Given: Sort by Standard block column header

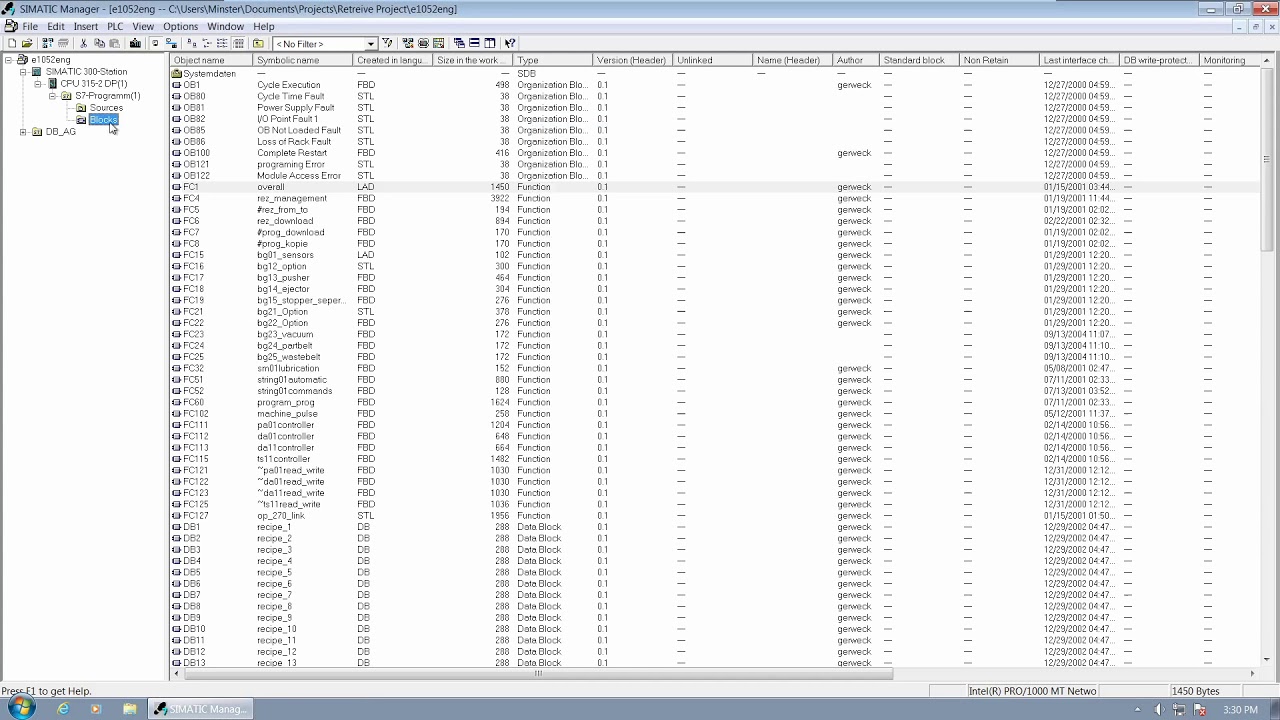Looking at the screenshot, I should 919,60.
